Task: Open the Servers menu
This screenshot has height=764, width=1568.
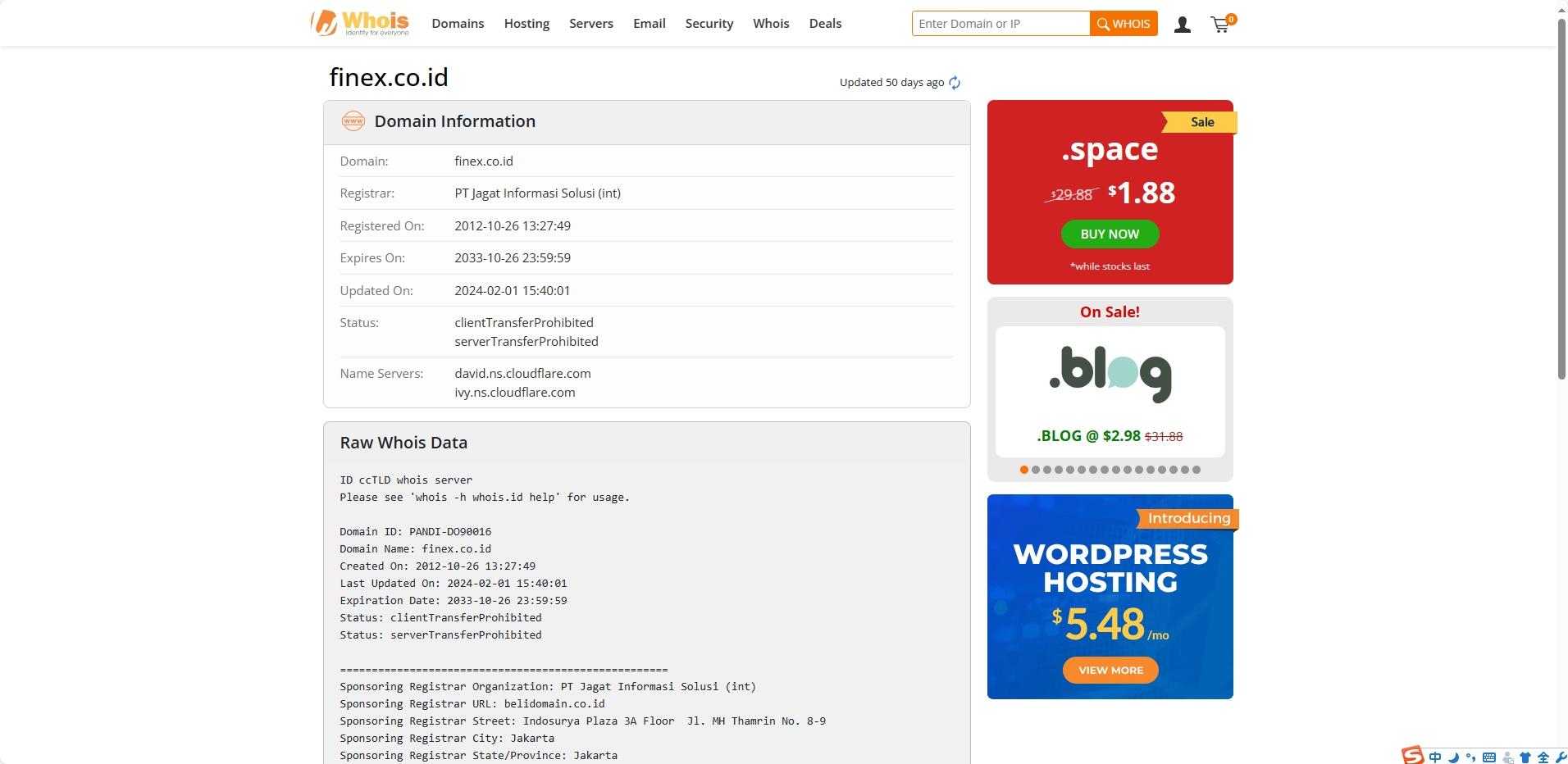Action: [591, 24]
